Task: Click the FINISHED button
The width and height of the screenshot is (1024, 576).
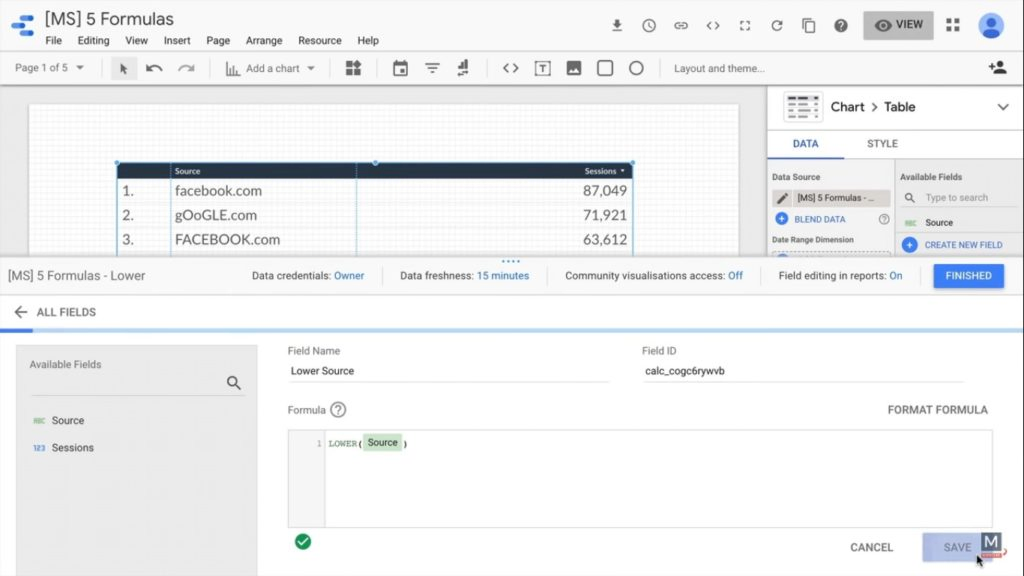Action: (968, 276)
